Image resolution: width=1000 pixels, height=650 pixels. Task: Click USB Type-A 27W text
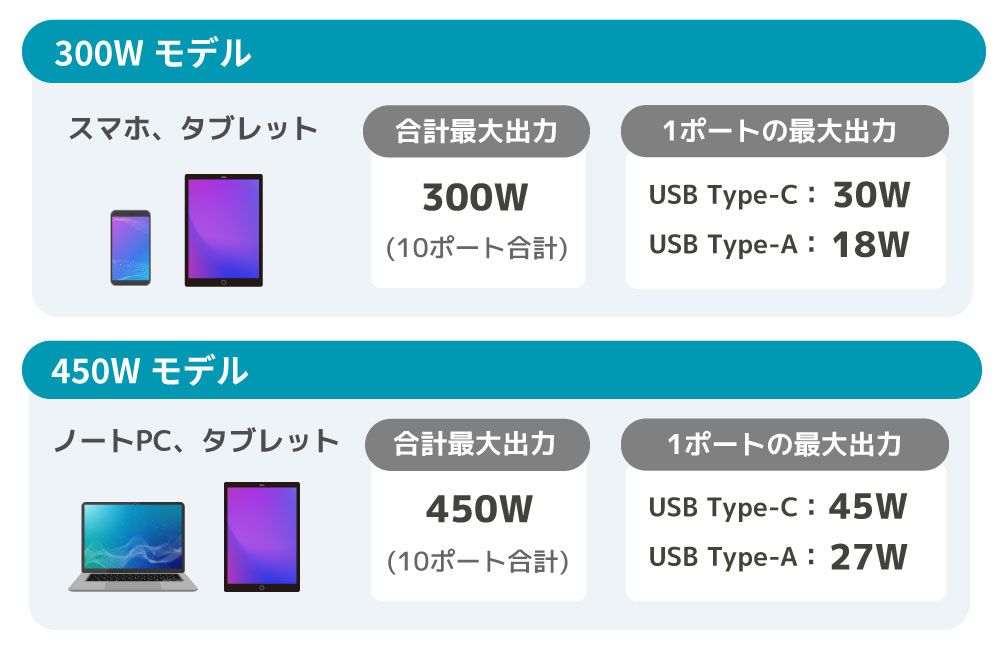click(x=778, y=557)
